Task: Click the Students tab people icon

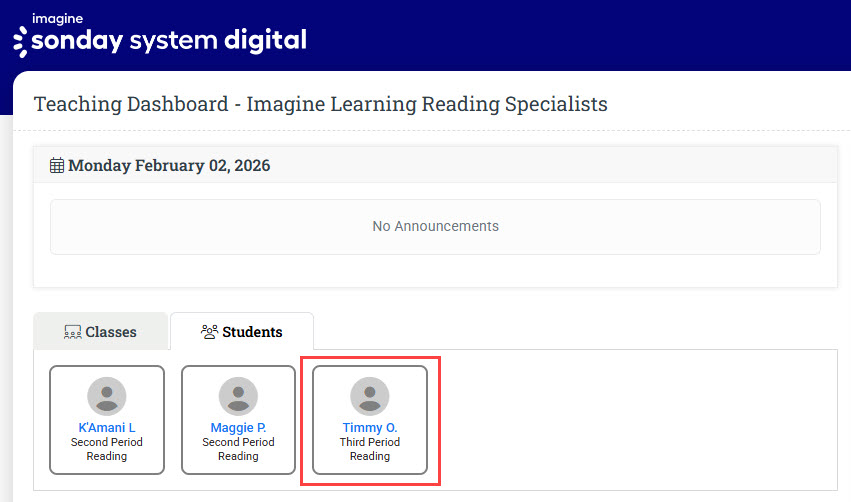Action: tap(209, 331)
